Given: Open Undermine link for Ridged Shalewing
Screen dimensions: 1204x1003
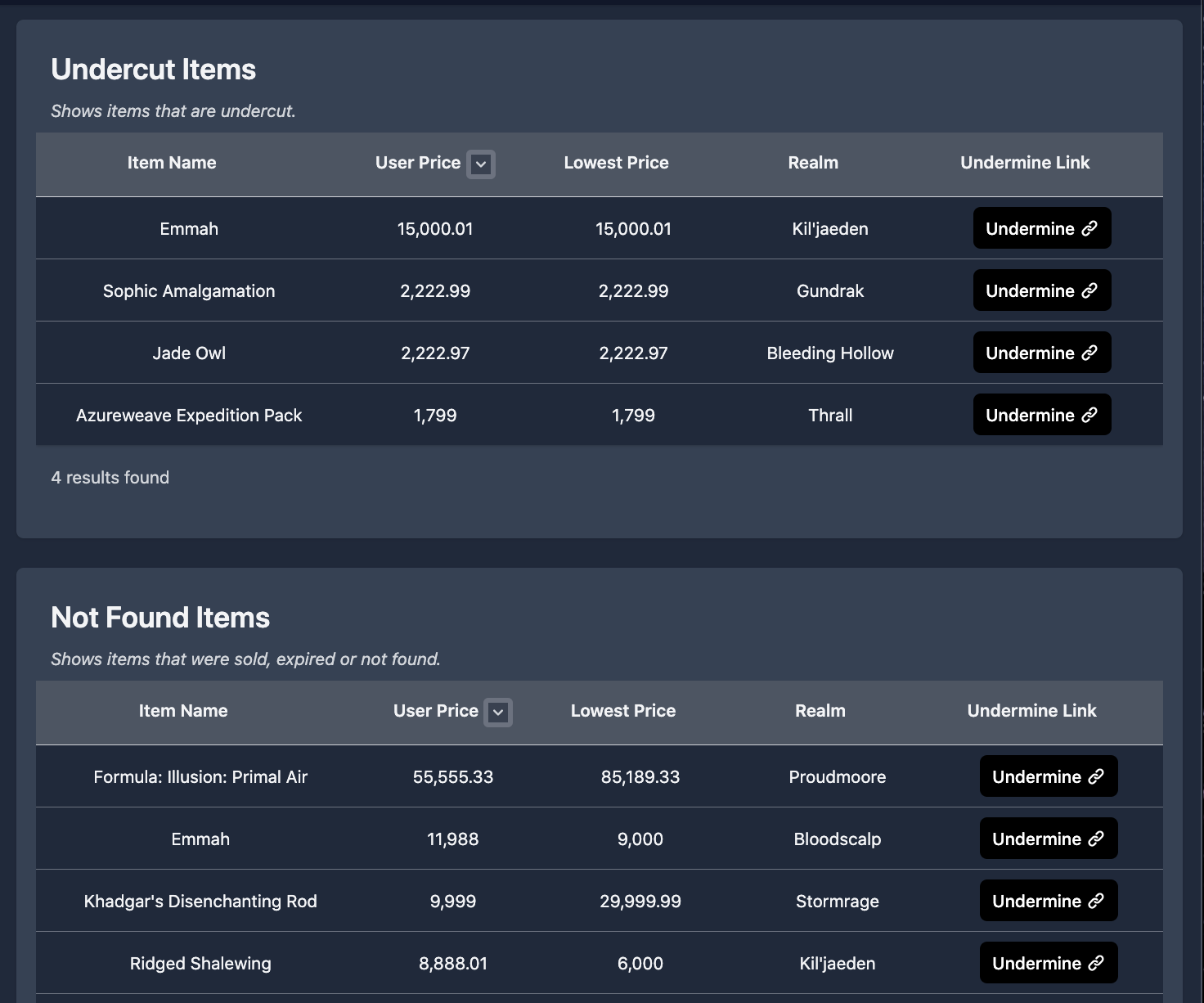Looking at the screenshot, I should coord(1049,963).
